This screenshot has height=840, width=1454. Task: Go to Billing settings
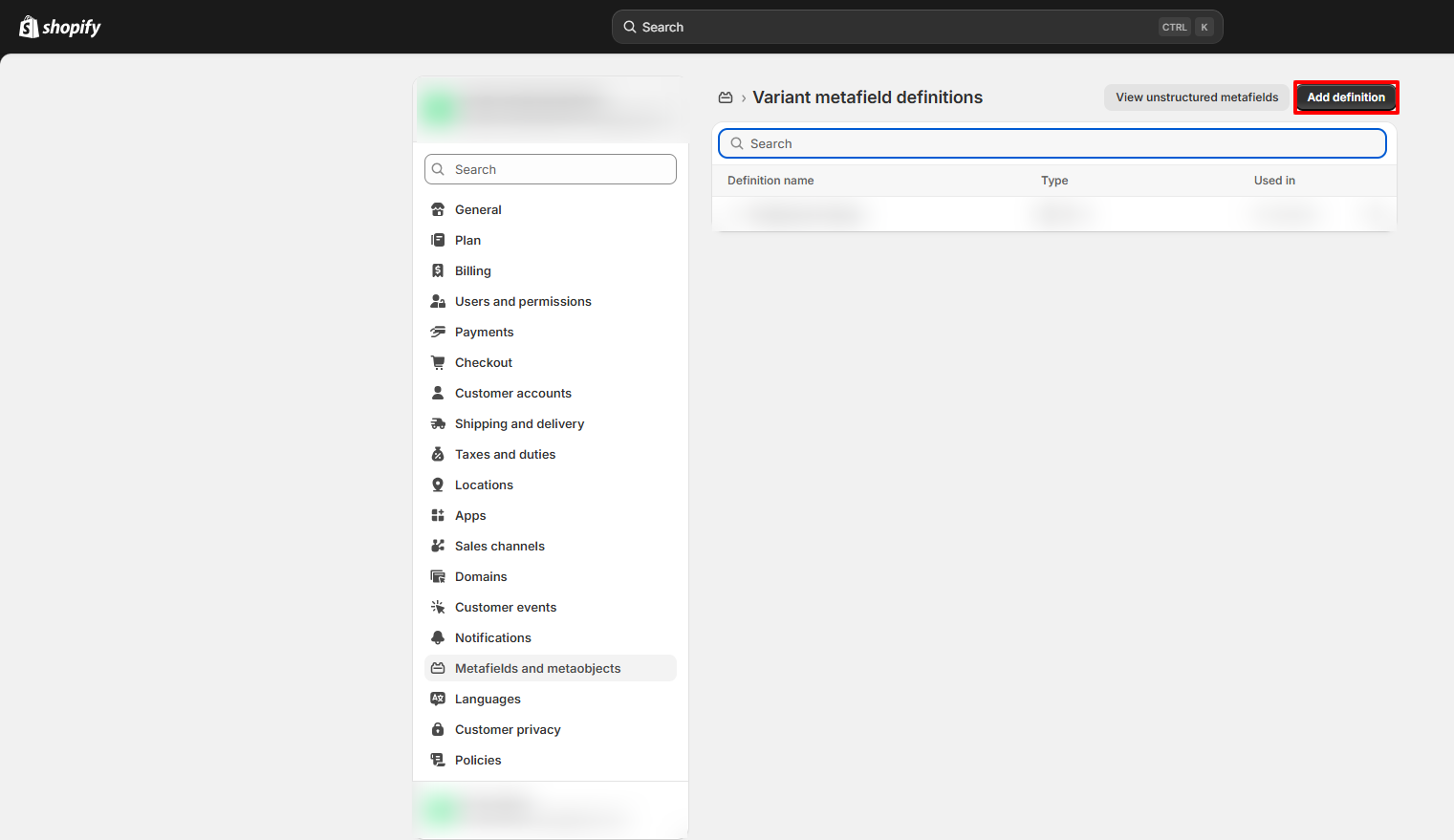click(551, 270)
